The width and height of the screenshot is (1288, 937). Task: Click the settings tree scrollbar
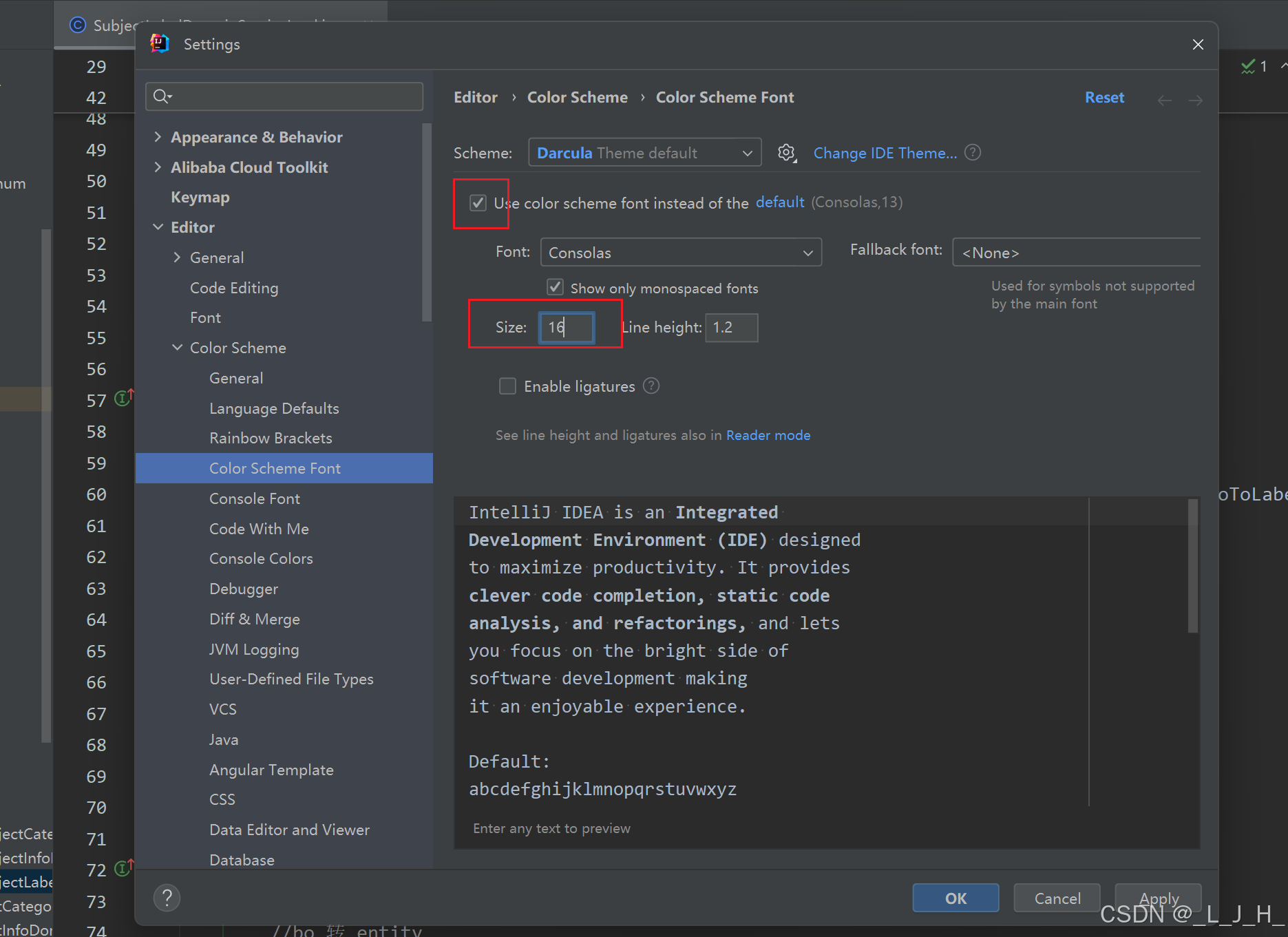coord(427,222)
